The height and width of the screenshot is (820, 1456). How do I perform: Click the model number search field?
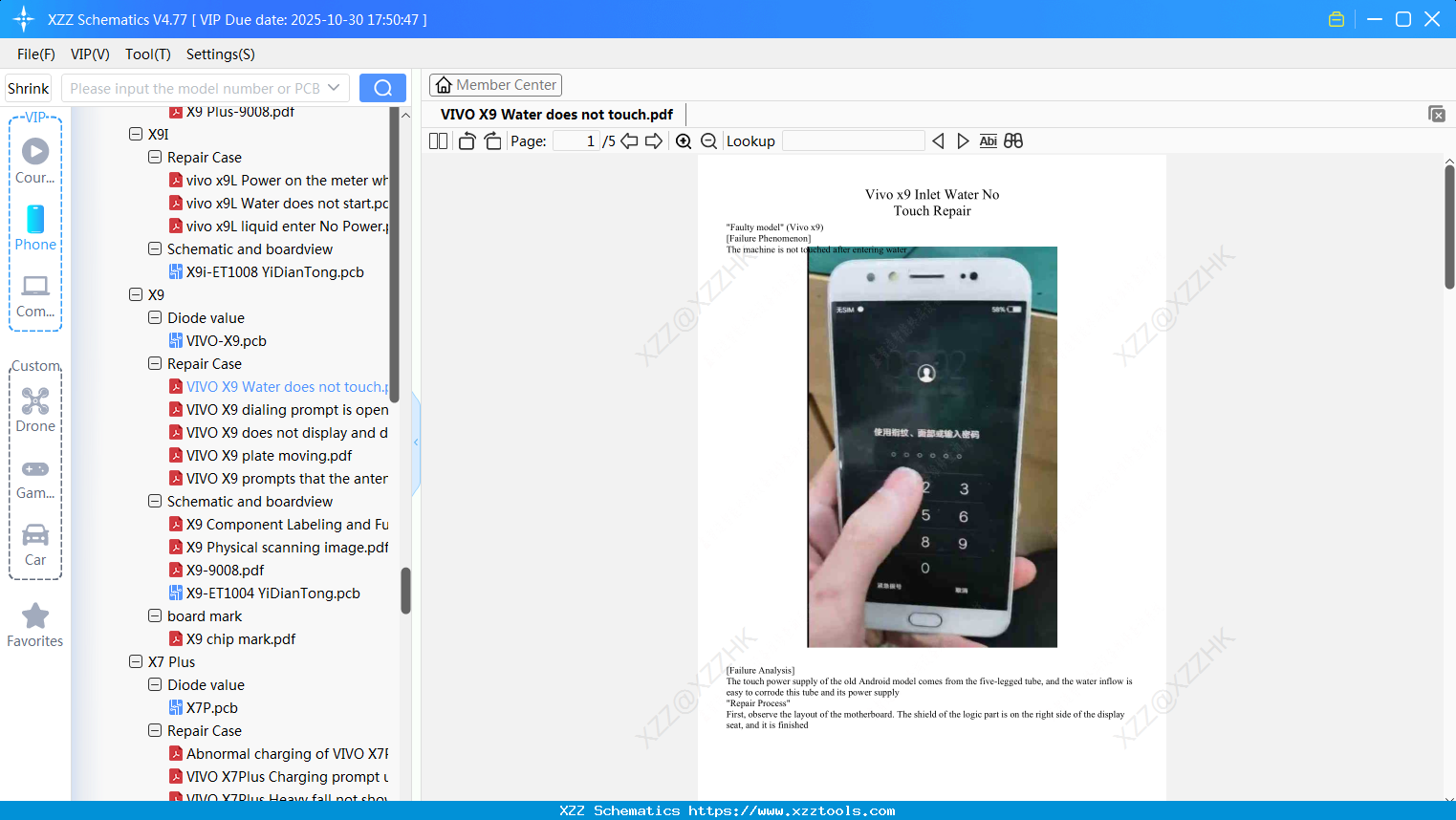194,88
